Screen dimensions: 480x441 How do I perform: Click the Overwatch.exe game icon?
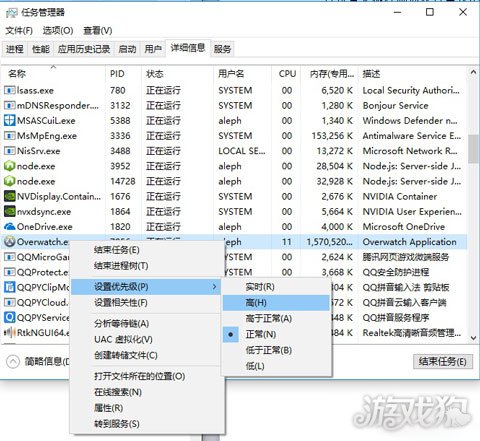9,242
